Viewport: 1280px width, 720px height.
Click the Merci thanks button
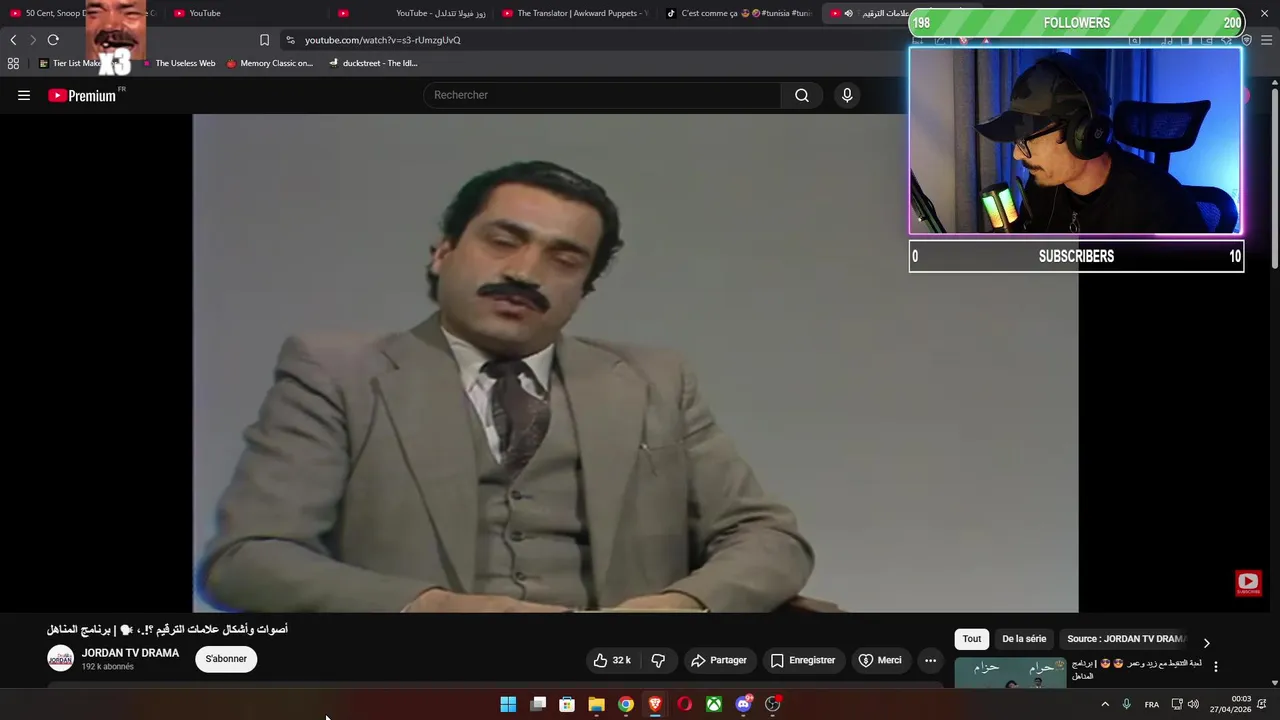click(880, 660)
